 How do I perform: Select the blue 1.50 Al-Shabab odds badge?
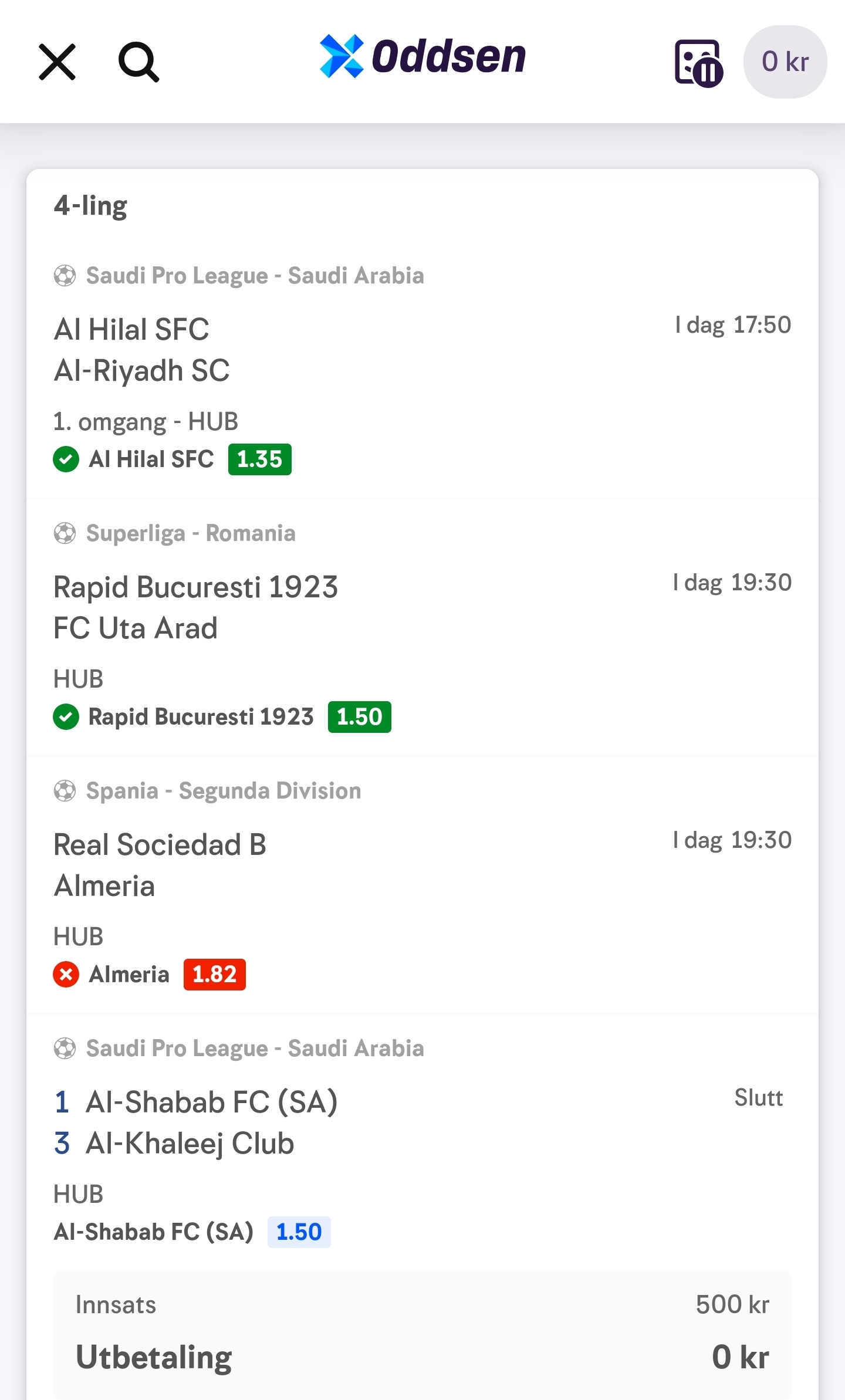tap(299, 1232)
